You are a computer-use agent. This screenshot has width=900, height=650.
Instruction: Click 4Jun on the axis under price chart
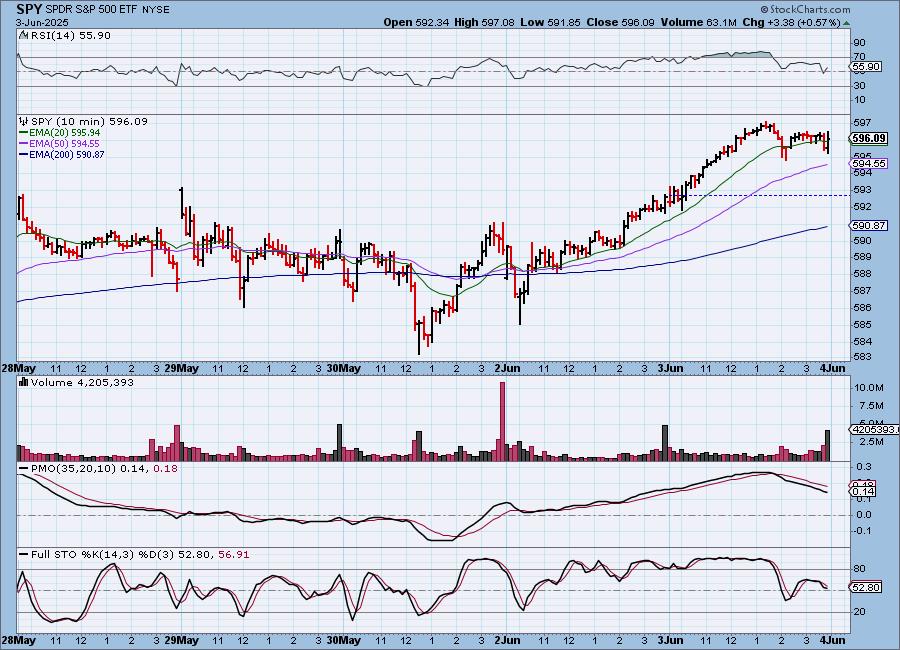point(832,368)
